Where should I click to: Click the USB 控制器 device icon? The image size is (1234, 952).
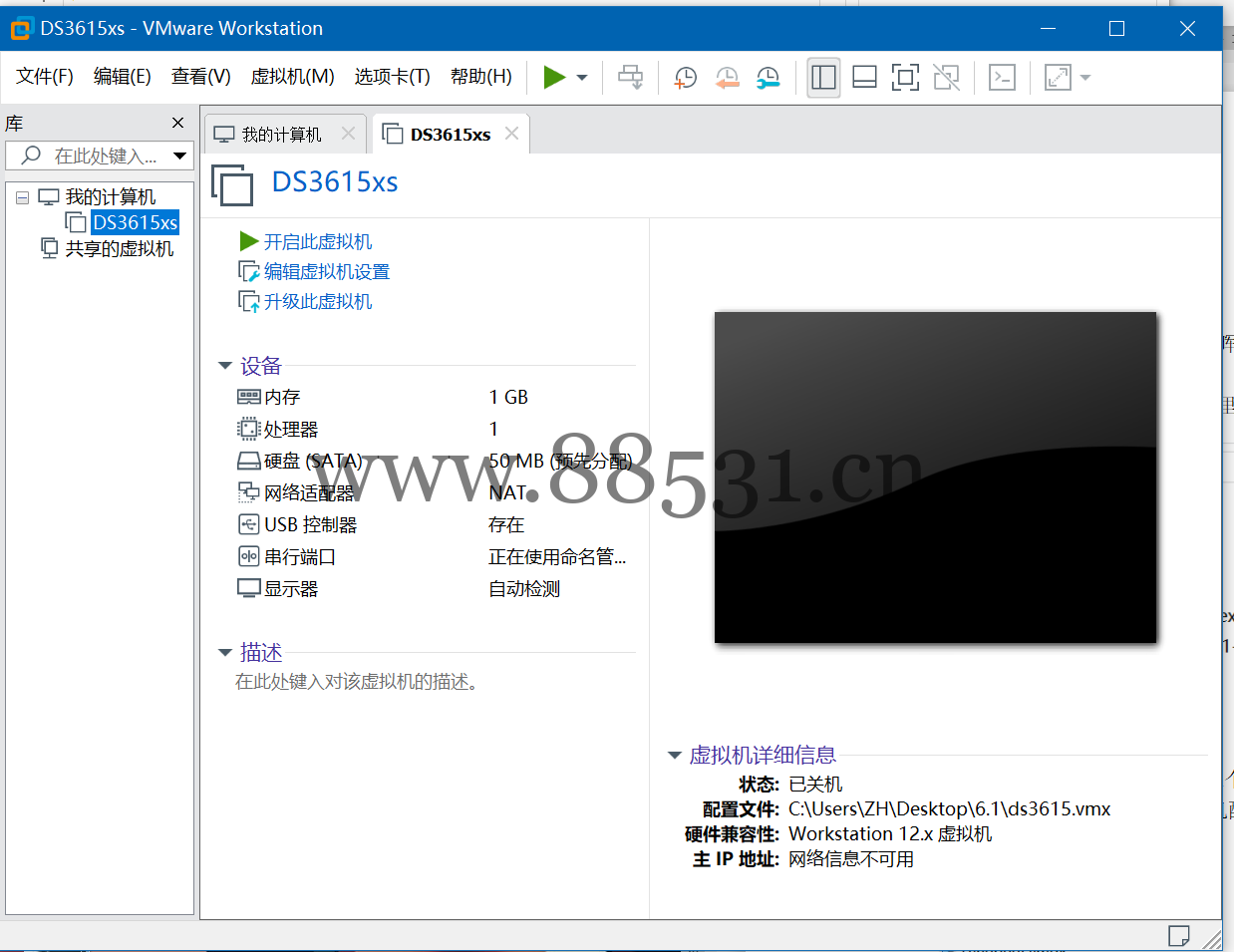pyautogui.click(x=248, y=524)
